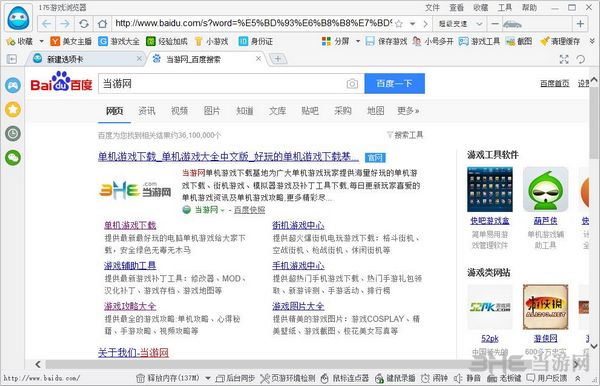Screen dimensions: 600x386
Task: Click the camera image search icon
Action: pyautogui.click(x=352, y=84)
